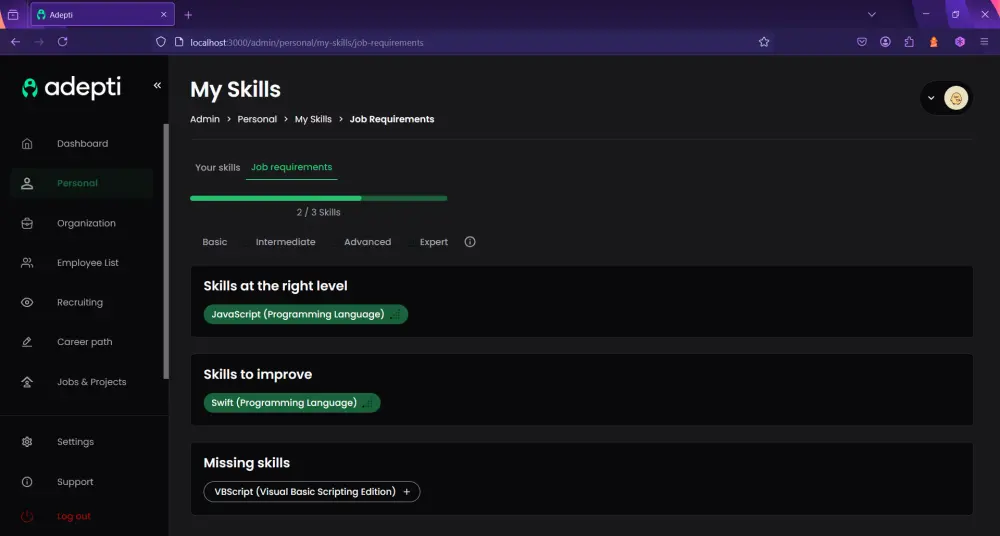Click the Swift (Programming Language) chip

291,403
